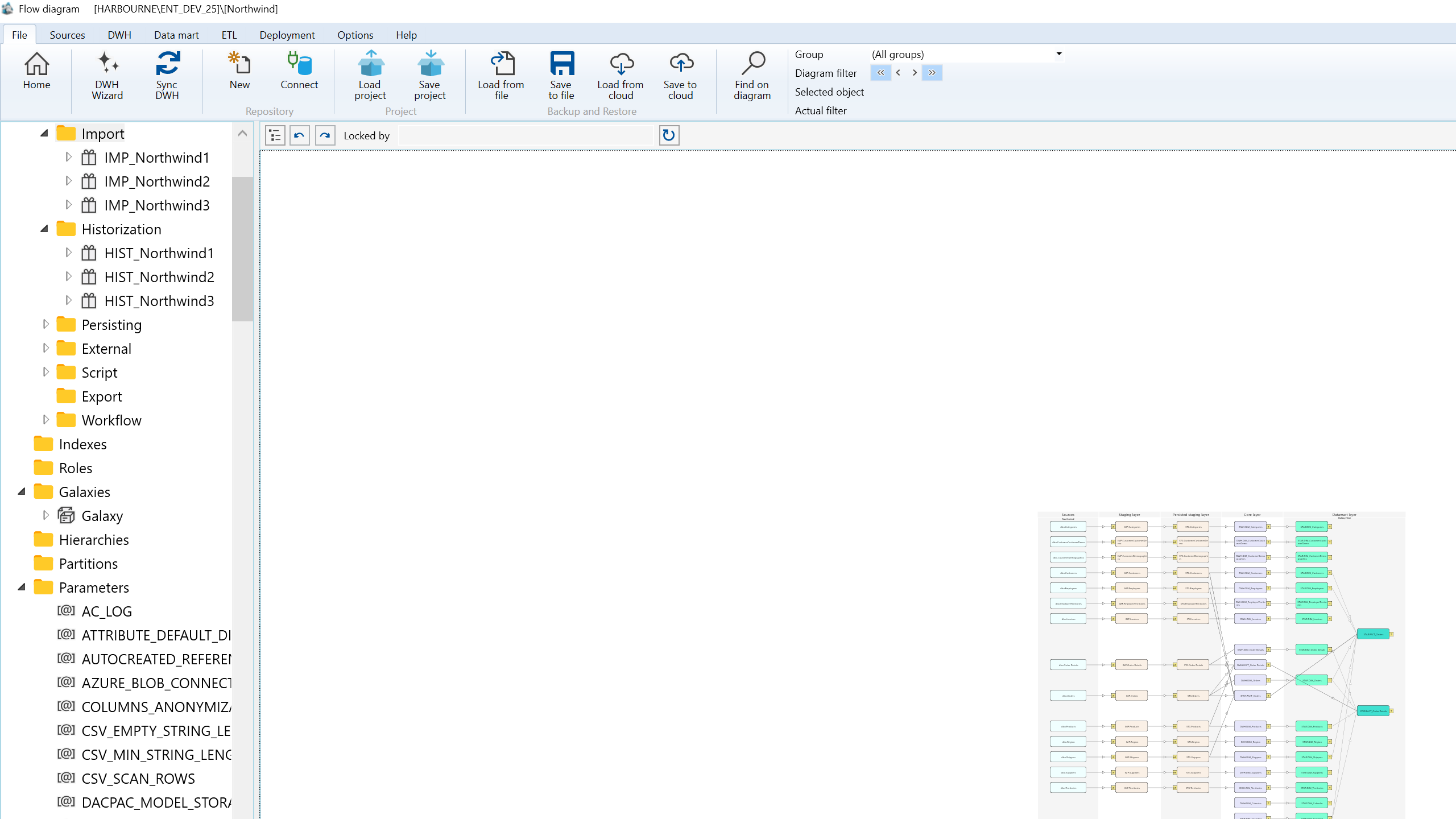The height and width of the screenshot is (819, 1456).
Task: Open the Options tab
Action: [355, 35]
